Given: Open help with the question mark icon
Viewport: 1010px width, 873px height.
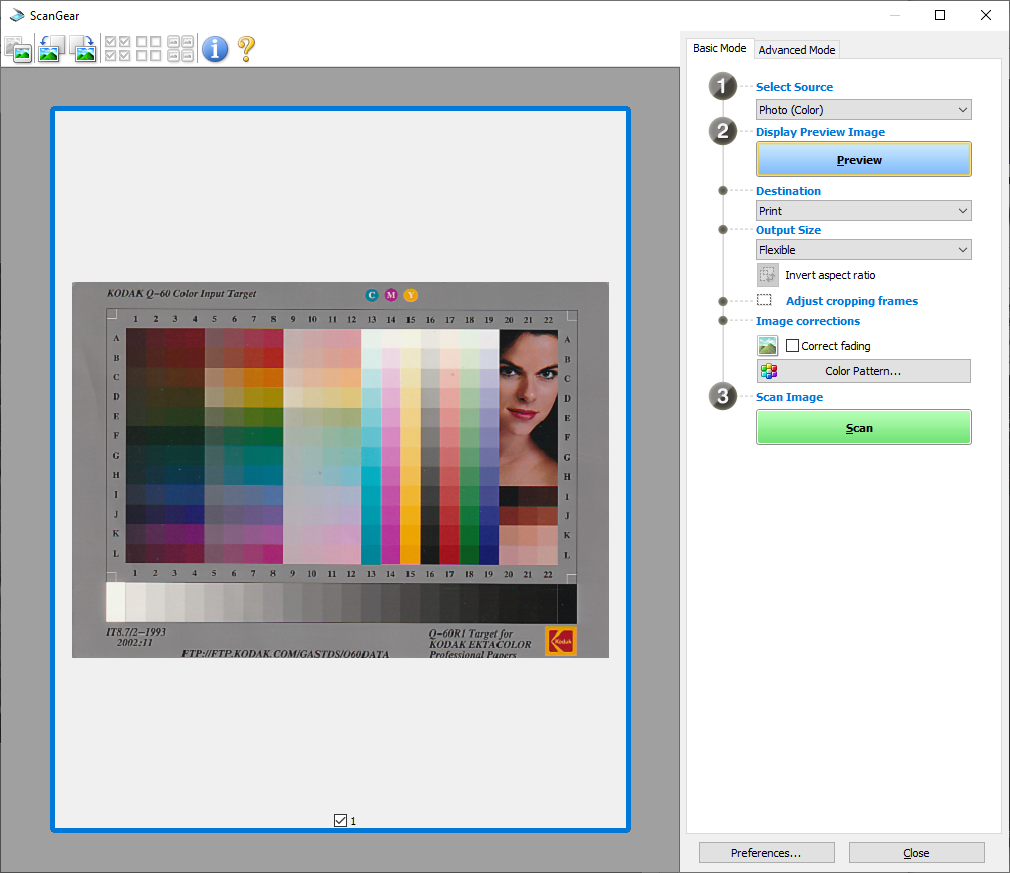Looking at the screenshot, I should (246, 49).
